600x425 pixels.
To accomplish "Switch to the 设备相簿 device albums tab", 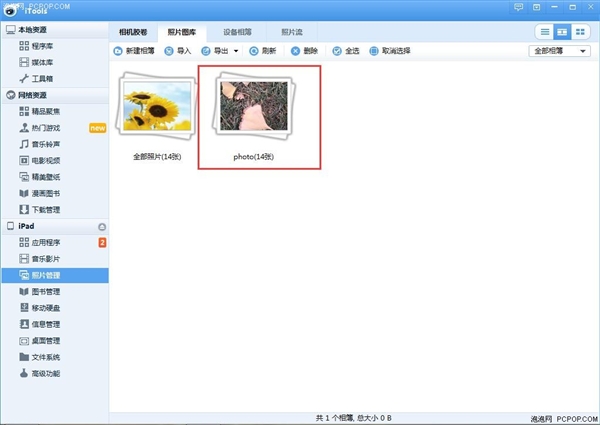I will [x=237, y=32].
